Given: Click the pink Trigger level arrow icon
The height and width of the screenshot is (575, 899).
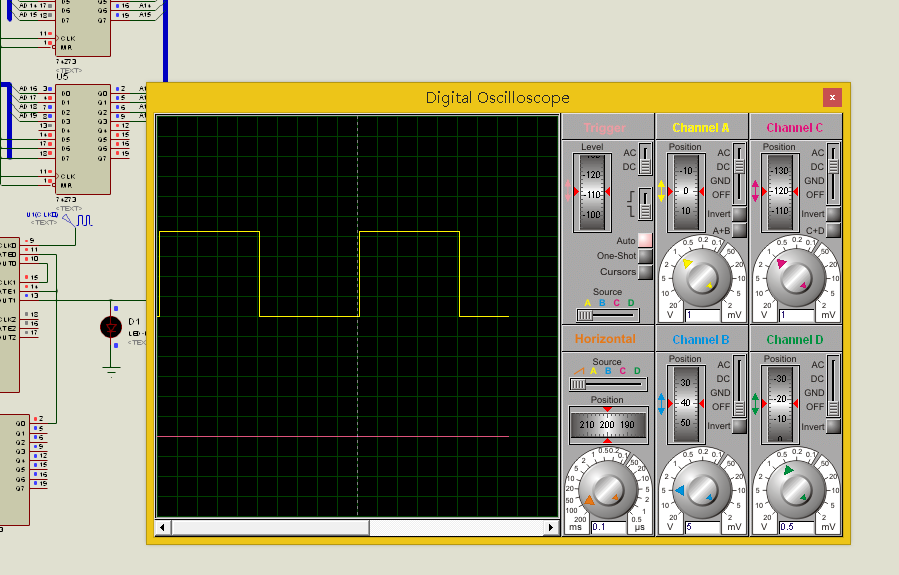Looking at the screenshot, I should pyautogui.click(x=568, y=191).
